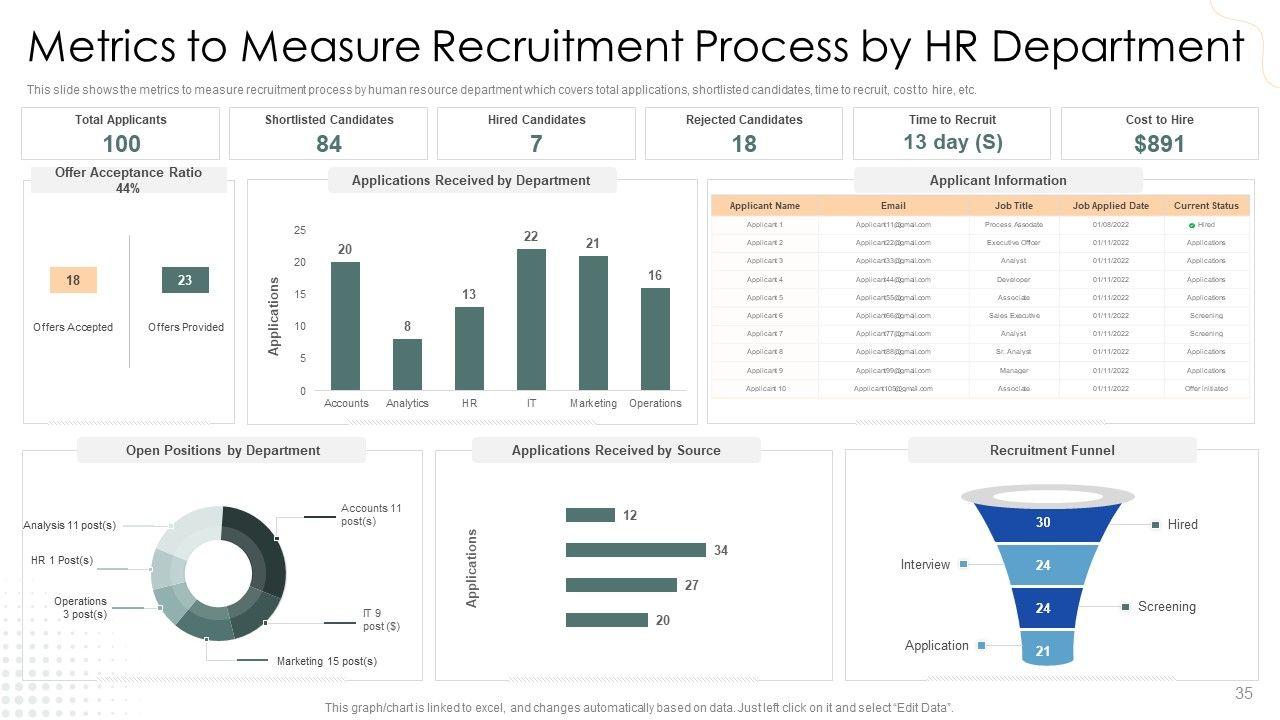Image resolution: width=1280 pixels, height=720 pixels.
Task: Select the Applicant 4 name cell
Action: click(765, 279)
